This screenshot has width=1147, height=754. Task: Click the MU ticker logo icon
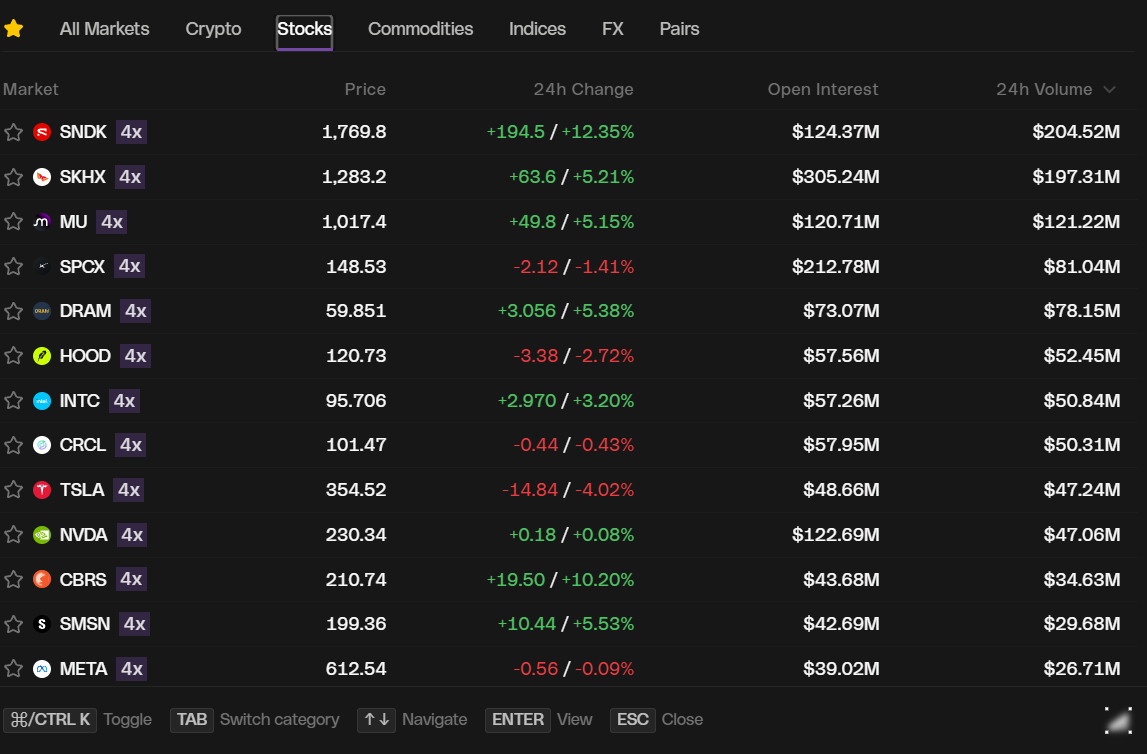click(x=42, y=222)
